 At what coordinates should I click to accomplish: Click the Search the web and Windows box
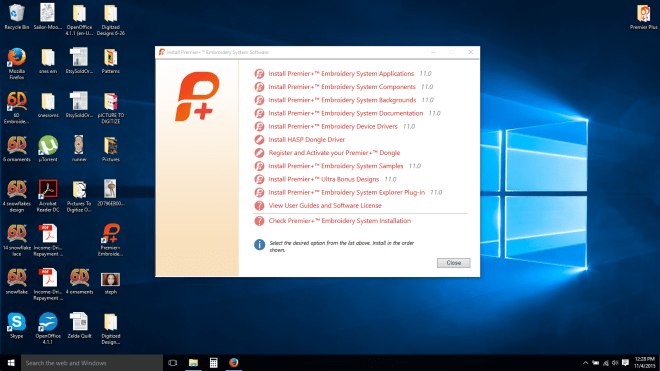click(x=92, y=363)
